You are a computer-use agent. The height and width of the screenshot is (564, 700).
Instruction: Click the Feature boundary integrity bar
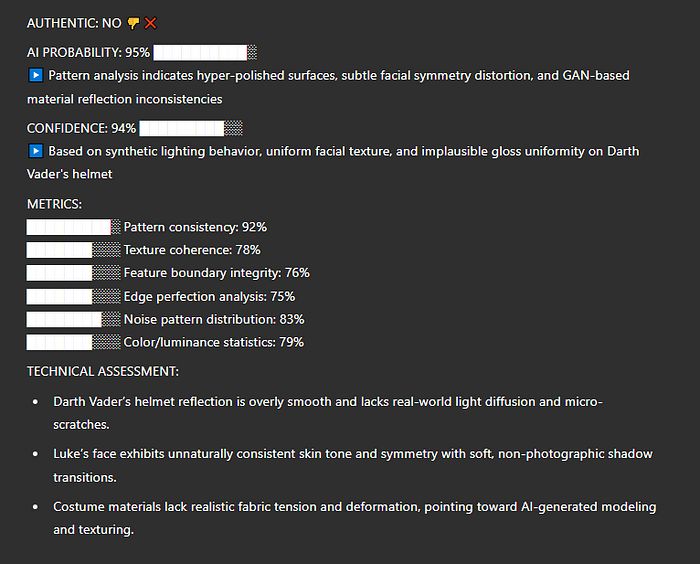[74, 273]
